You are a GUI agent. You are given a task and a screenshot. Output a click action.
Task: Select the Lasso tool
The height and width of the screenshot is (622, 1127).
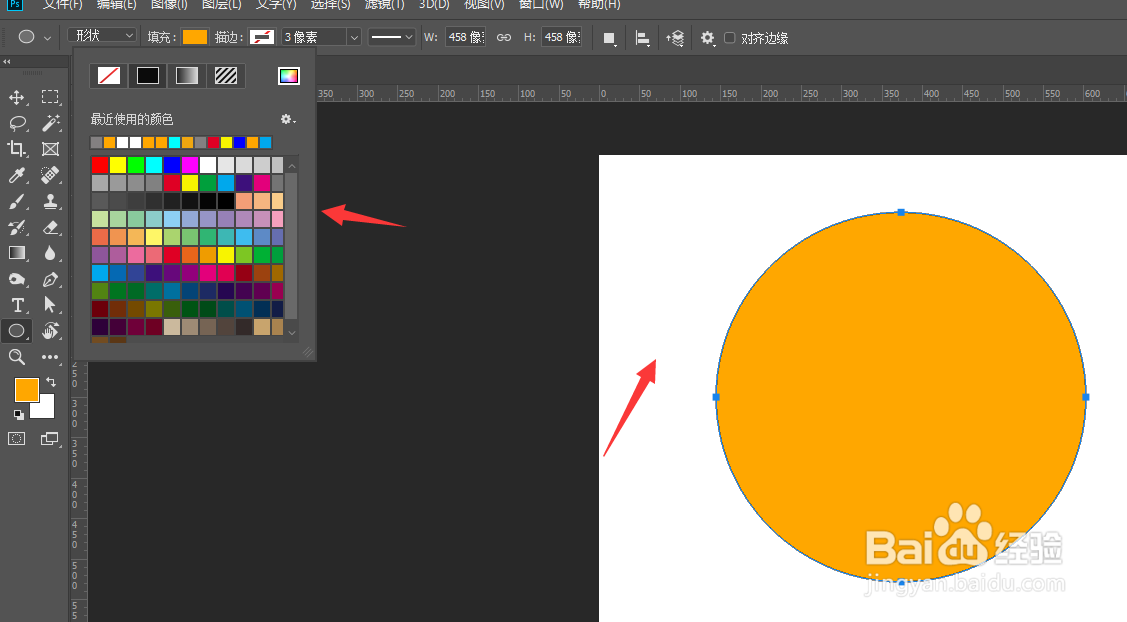tap(17, 123)
